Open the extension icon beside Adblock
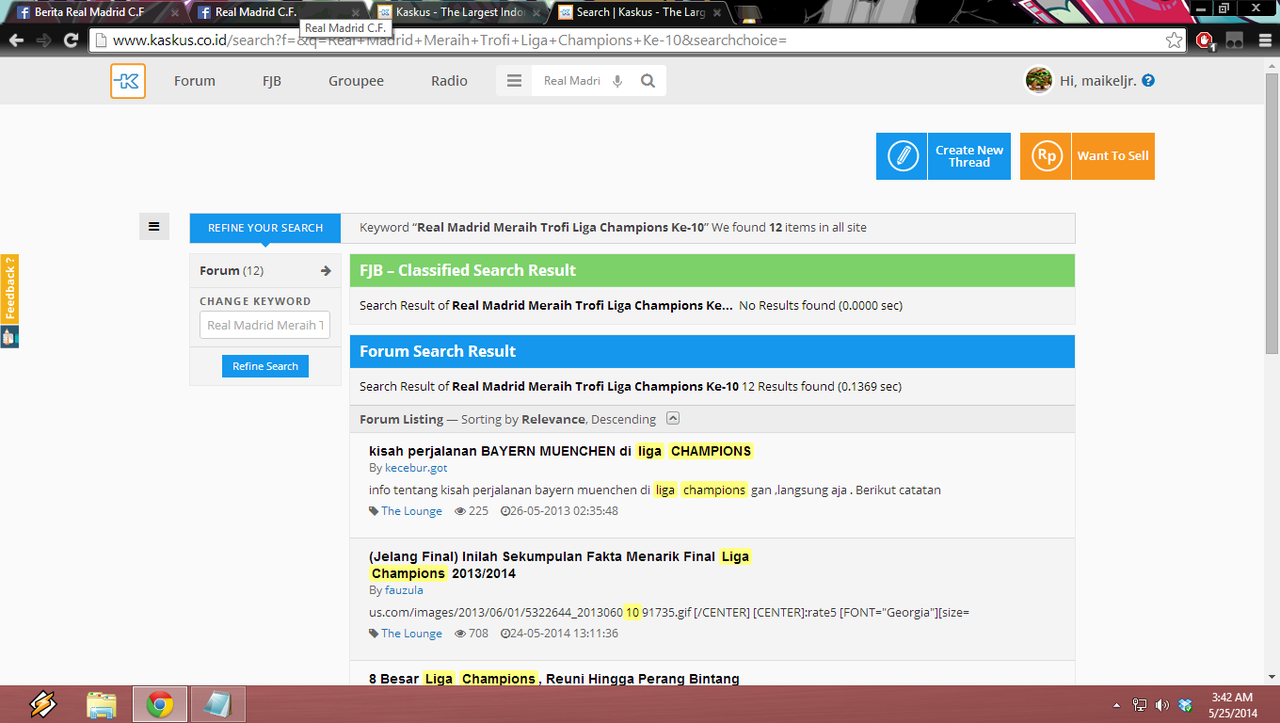1280x723 pixels. 1235,41
